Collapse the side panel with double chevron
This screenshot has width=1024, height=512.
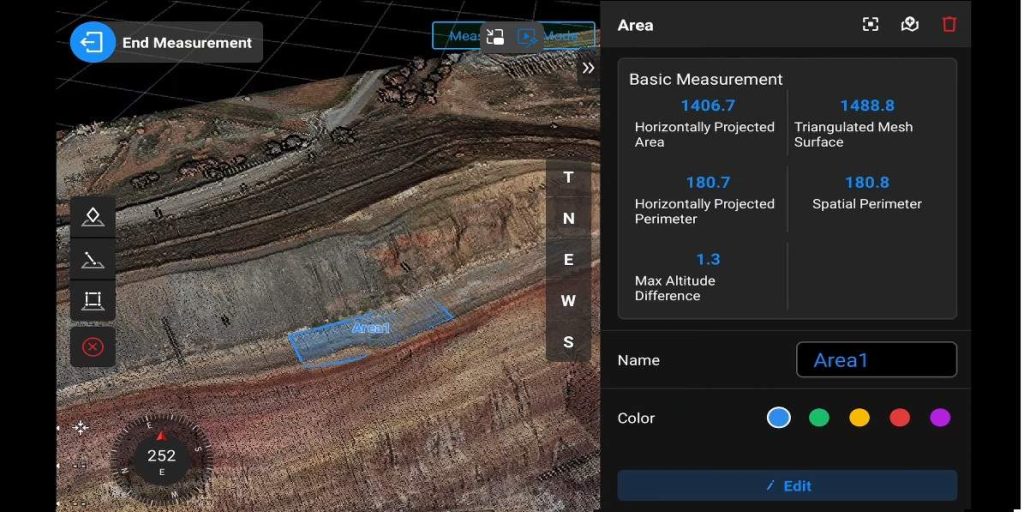click(588, 68)
